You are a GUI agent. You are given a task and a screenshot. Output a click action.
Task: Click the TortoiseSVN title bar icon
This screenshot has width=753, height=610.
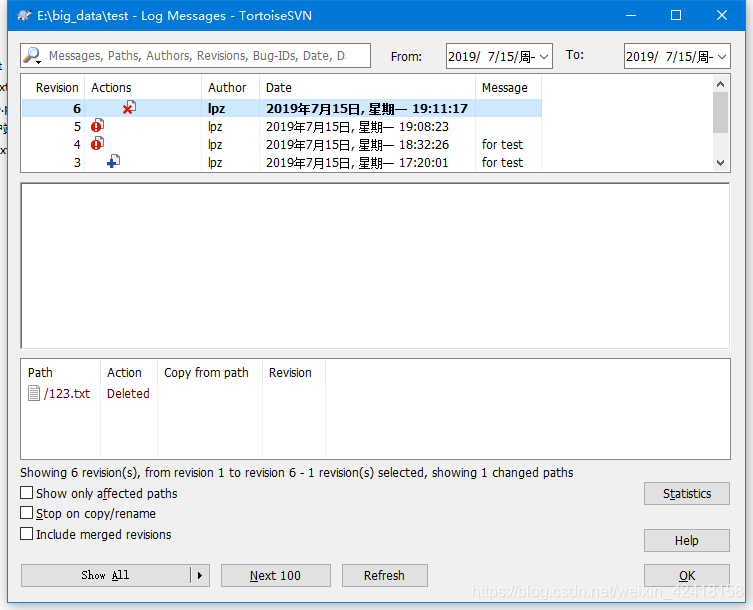tap(24, 15)
